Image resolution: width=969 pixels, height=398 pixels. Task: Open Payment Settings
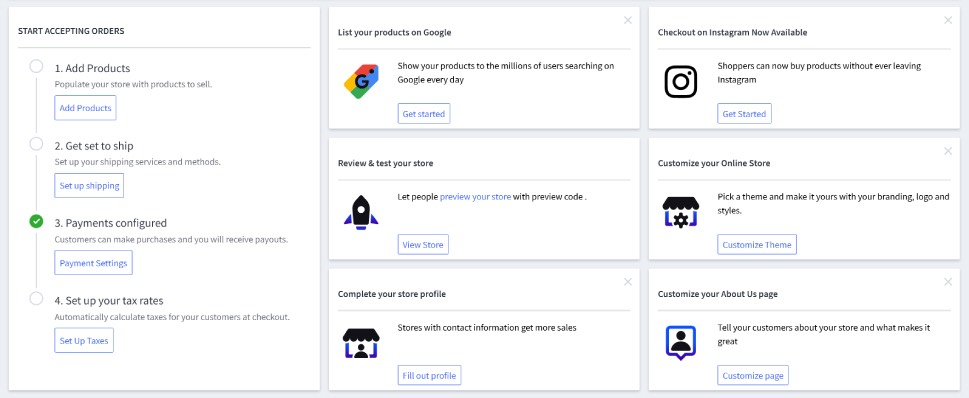click(93, 263)
